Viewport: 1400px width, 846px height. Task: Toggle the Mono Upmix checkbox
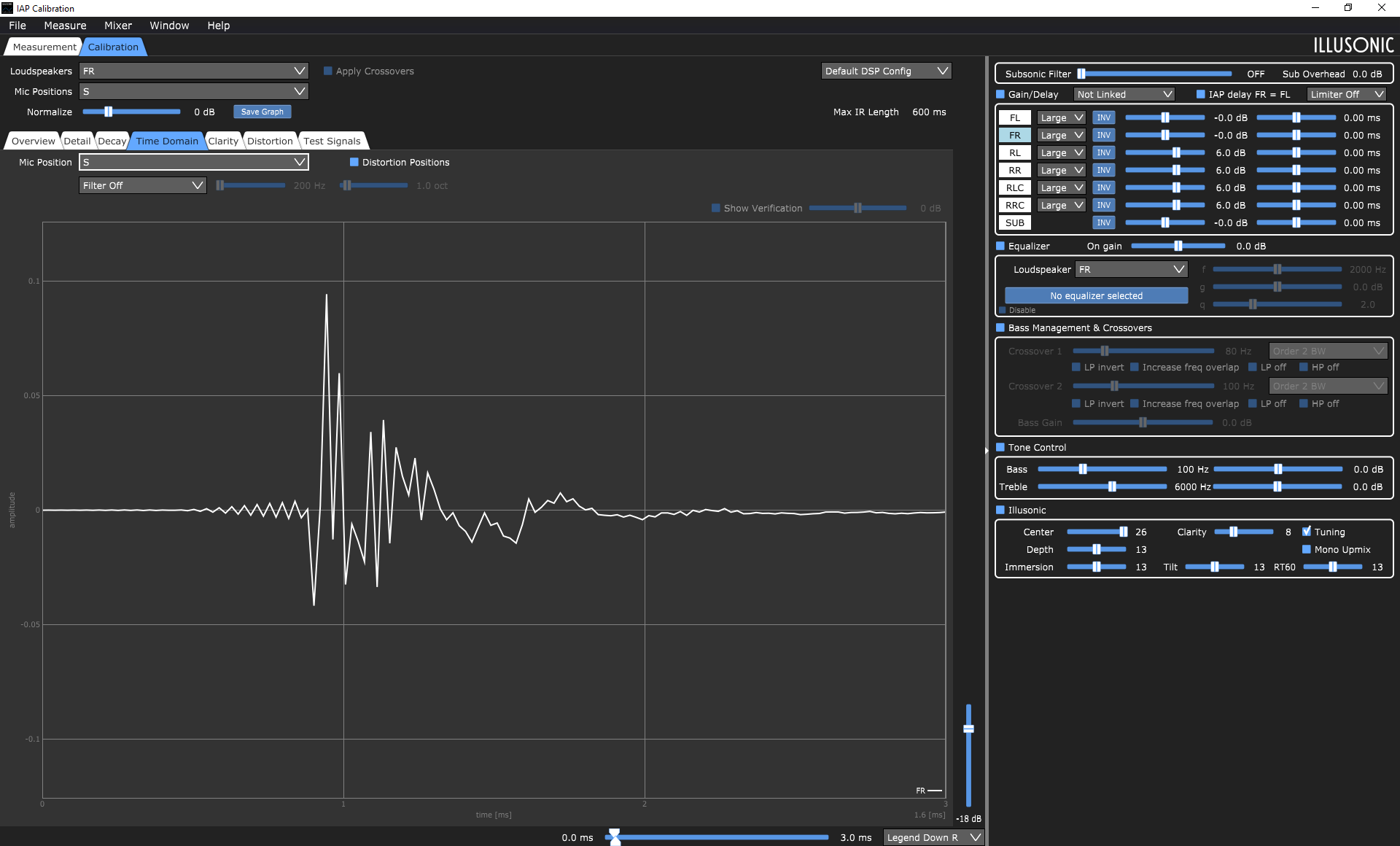1307,549
